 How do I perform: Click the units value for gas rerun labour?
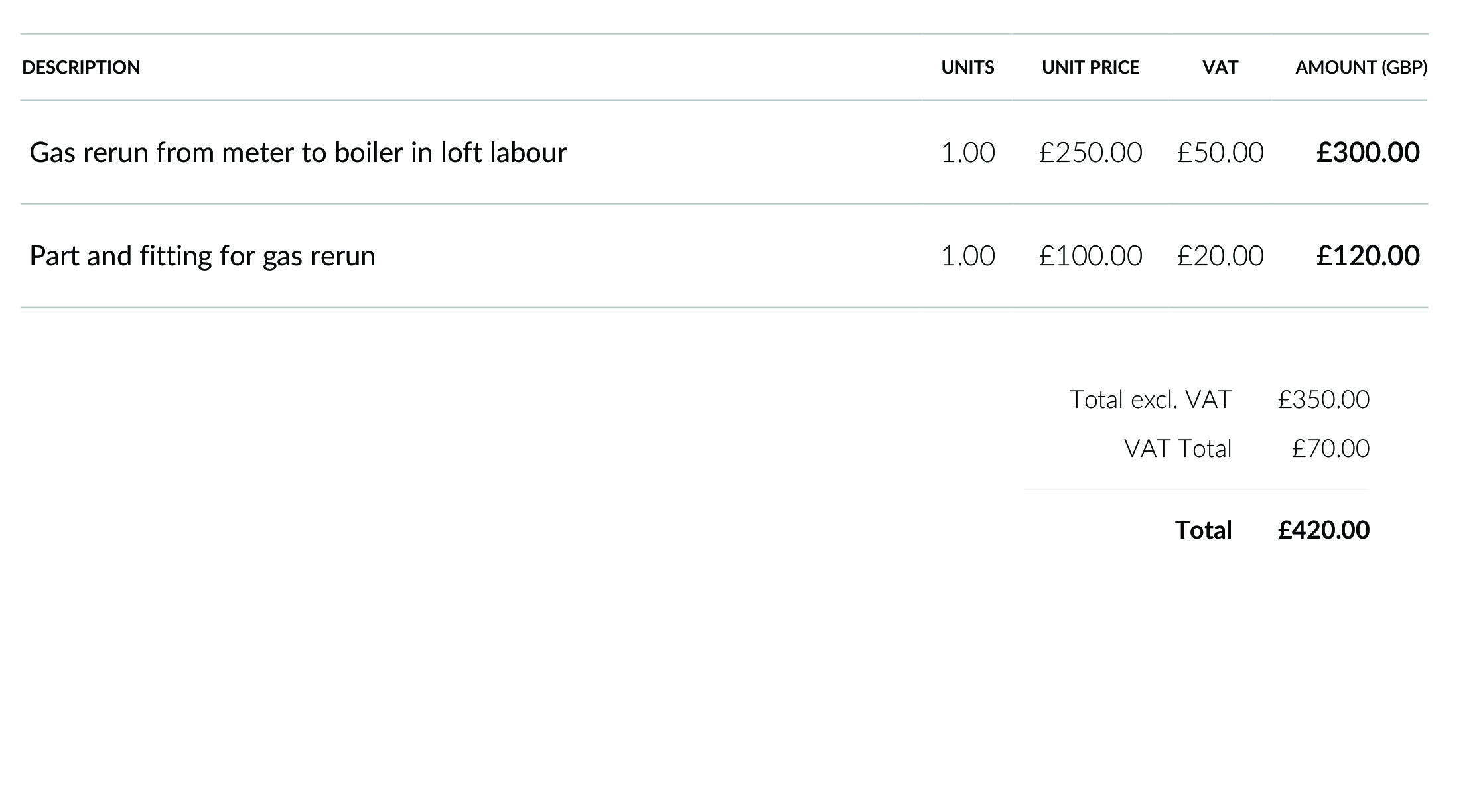click(967, 153)
